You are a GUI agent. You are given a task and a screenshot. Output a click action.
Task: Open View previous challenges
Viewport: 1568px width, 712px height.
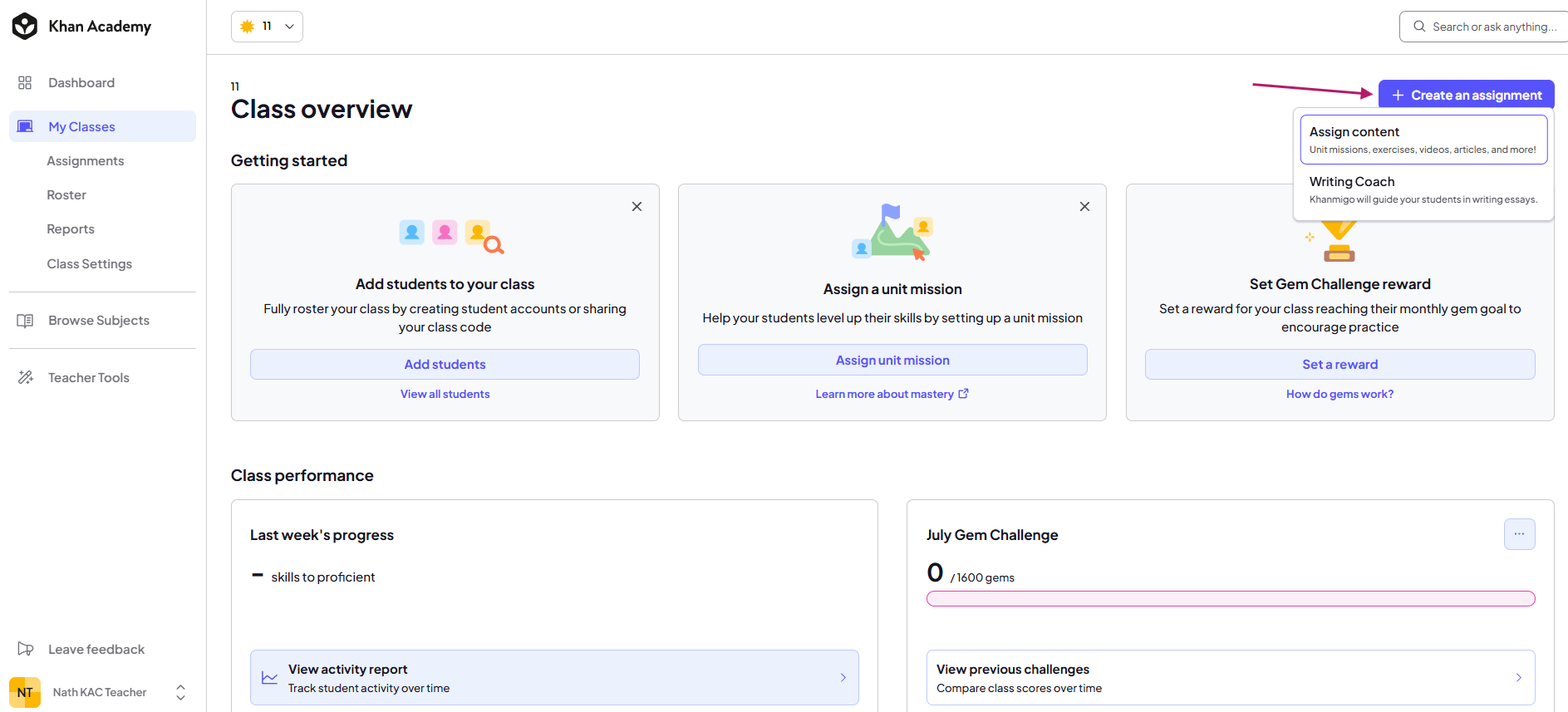click(x=1231, y=678)
